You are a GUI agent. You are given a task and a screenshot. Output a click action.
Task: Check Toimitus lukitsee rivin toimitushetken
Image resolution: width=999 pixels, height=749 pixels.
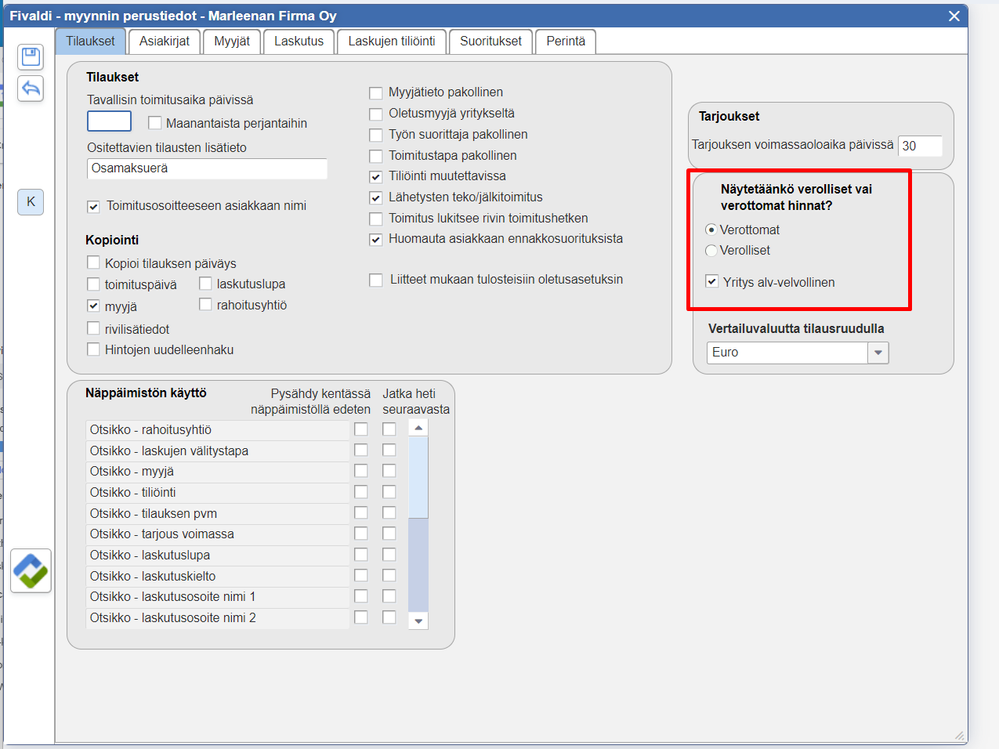pos(376,219)
